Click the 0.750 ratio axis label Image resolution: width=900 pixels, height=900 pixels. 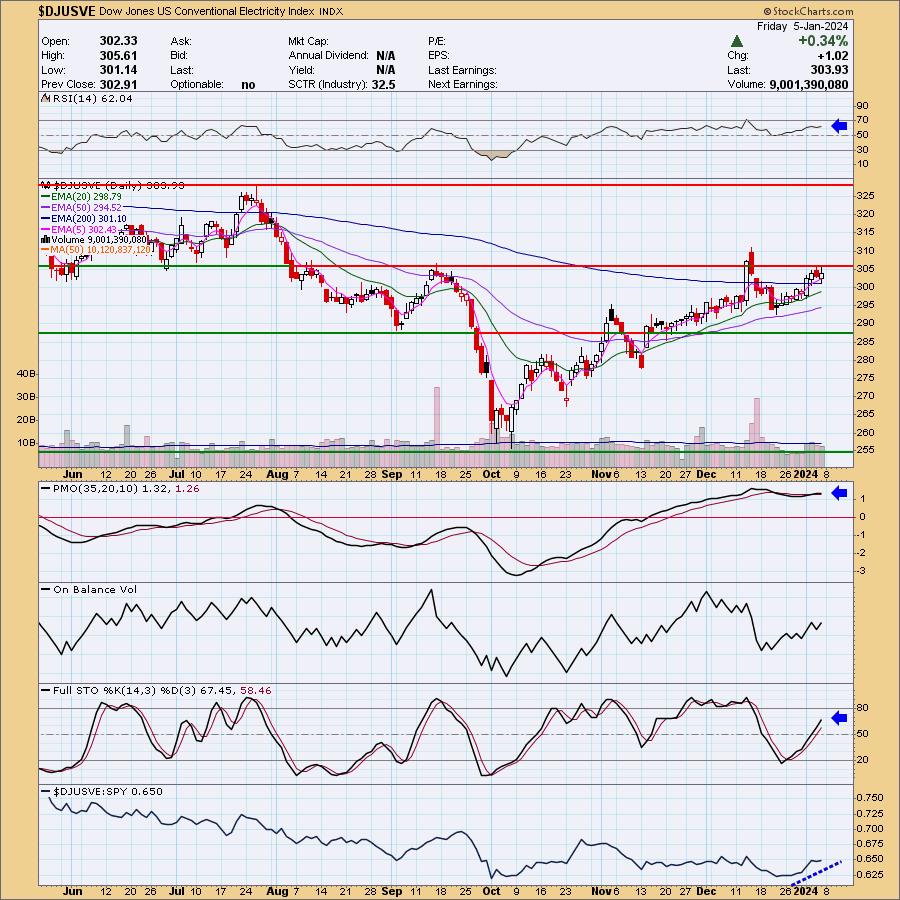point(870,798)
